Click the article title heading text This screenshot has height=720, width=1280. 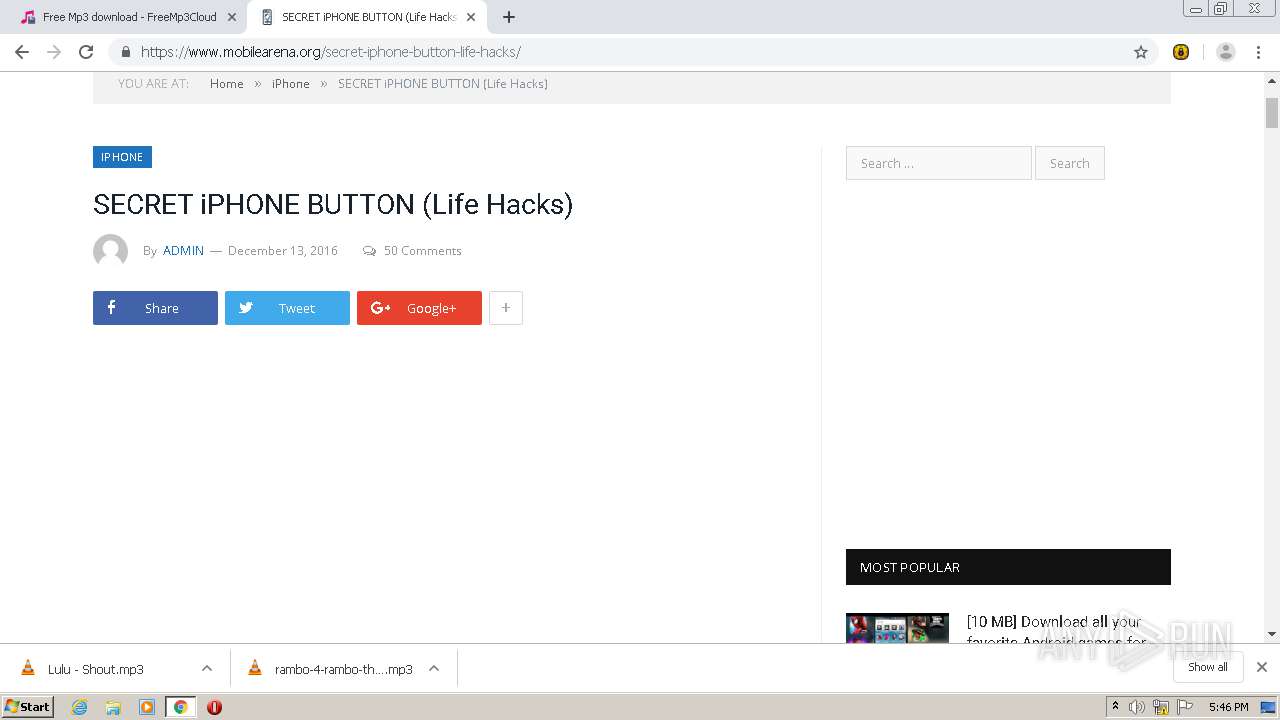333,204
